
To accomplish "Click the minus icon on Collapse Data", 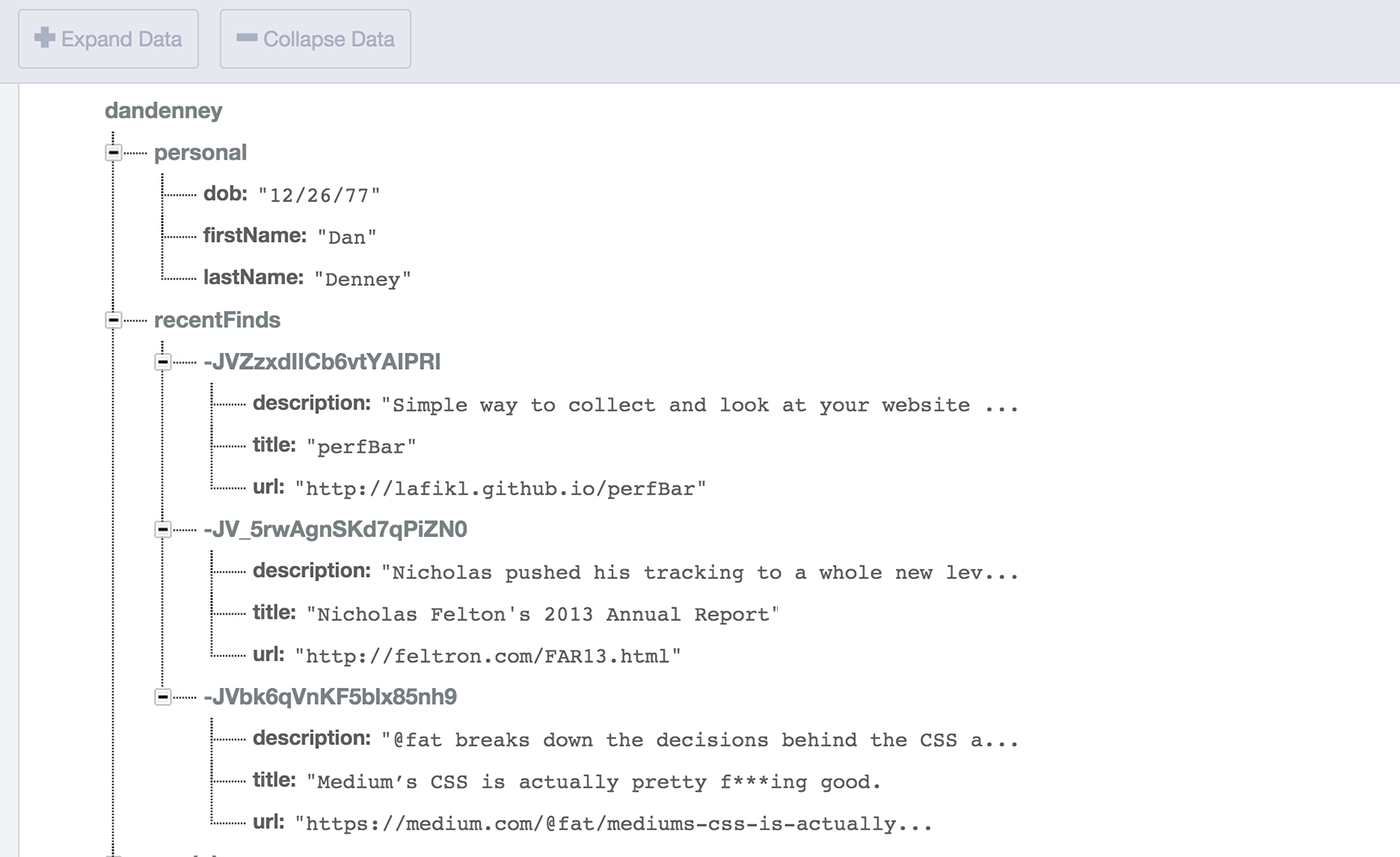I will pos(246,38).
